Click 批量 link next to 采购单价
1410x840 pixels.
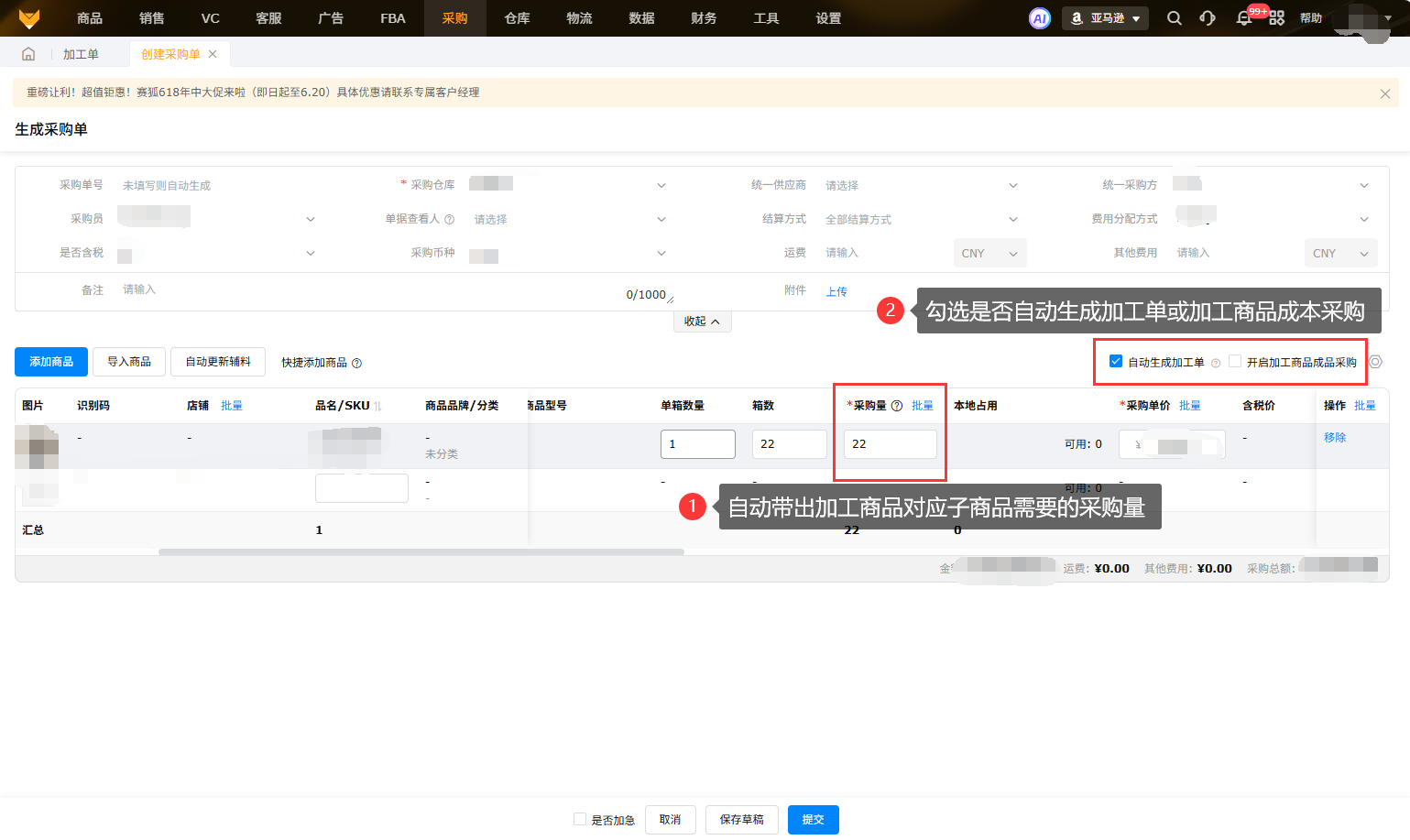1190,406
